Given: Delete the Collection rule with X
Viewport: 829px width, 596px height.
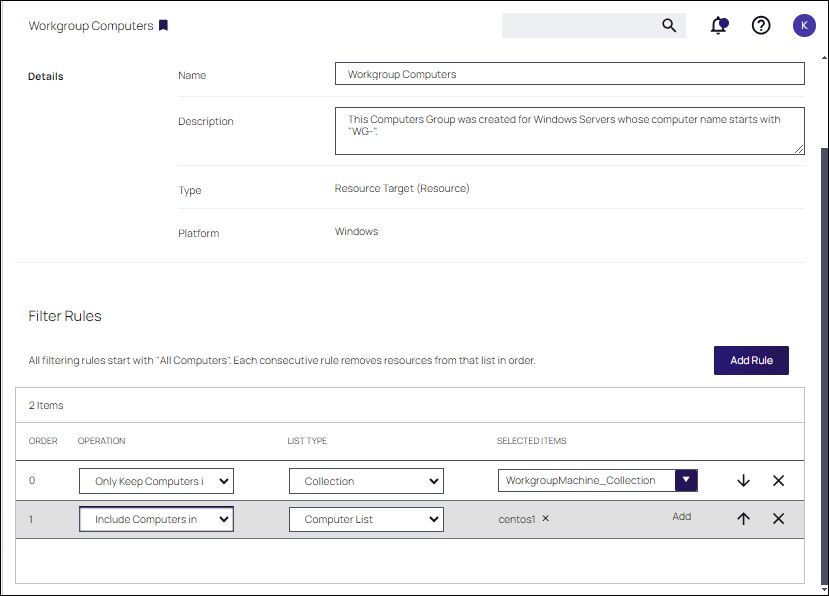Looking at the screenshot, I should pos(778,481).
